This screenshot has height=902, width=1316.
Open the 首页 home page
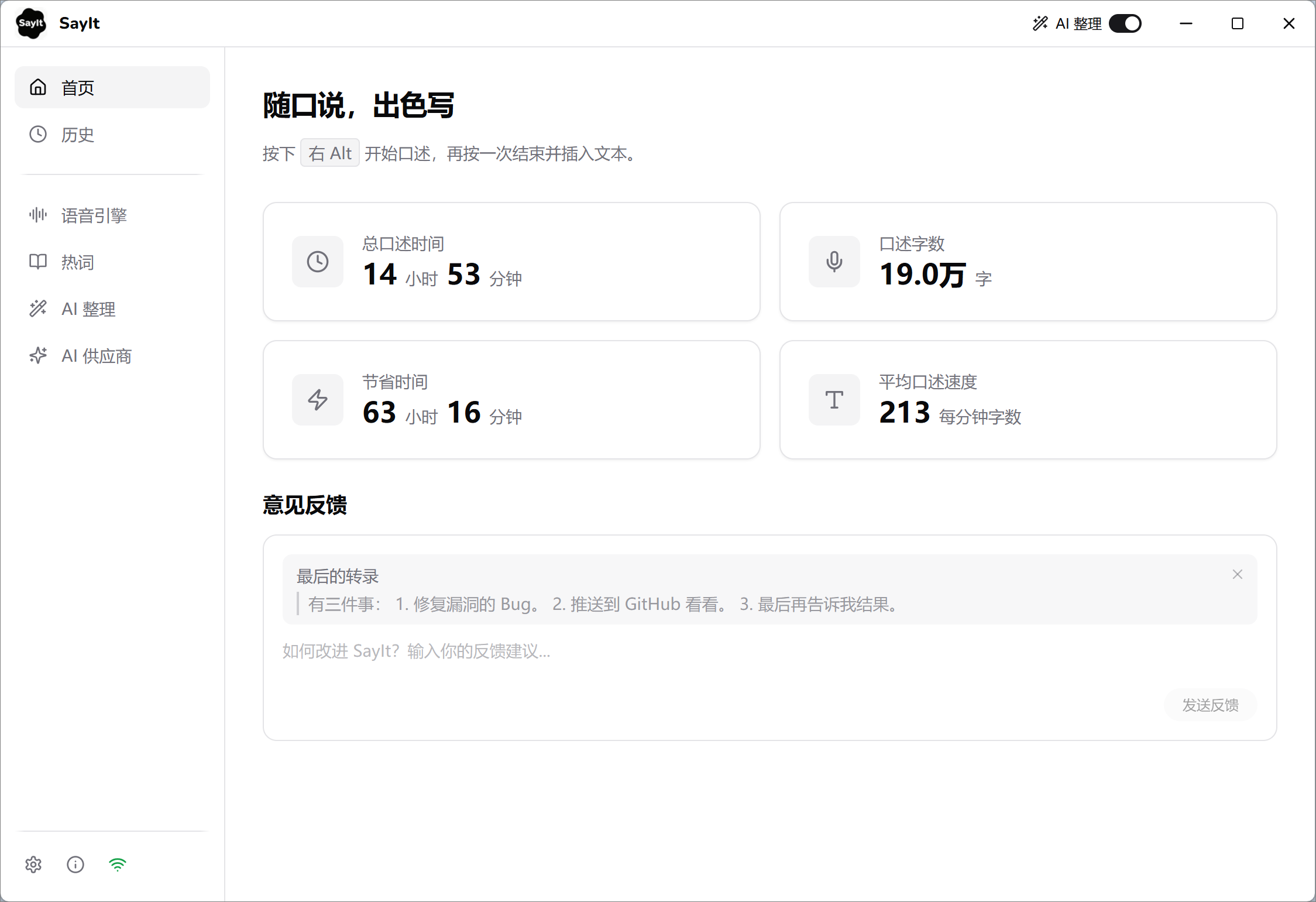[112, 87]
